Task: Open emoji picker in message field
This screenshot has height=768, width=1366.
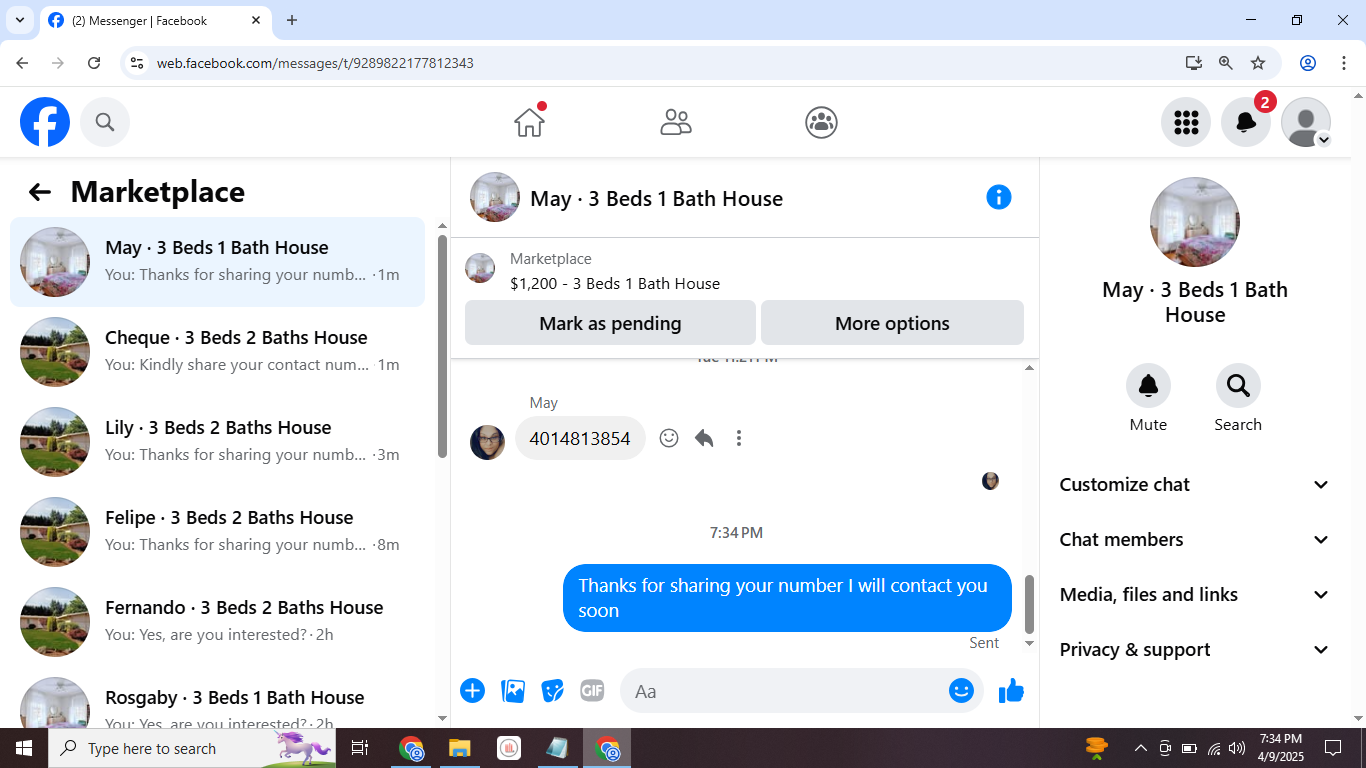Action: [961, 690]
